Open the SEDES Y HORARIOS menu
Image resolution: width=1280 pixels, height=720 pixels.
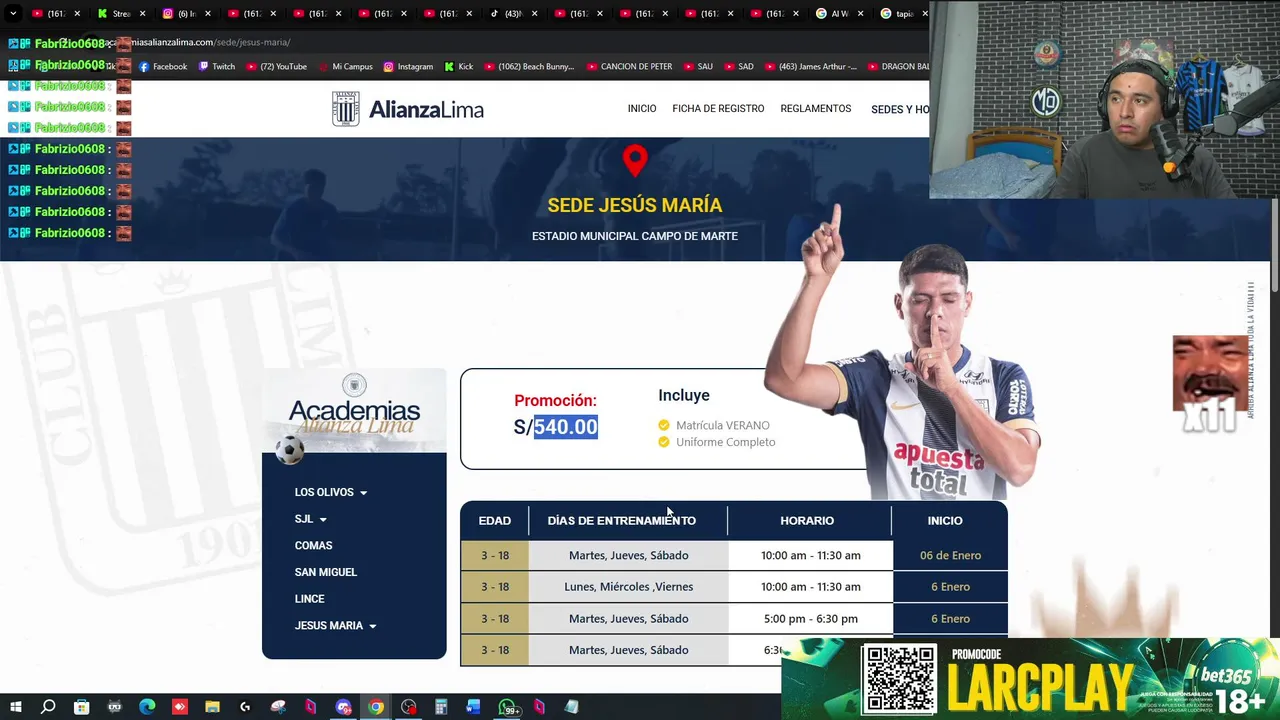click(900, 109)
